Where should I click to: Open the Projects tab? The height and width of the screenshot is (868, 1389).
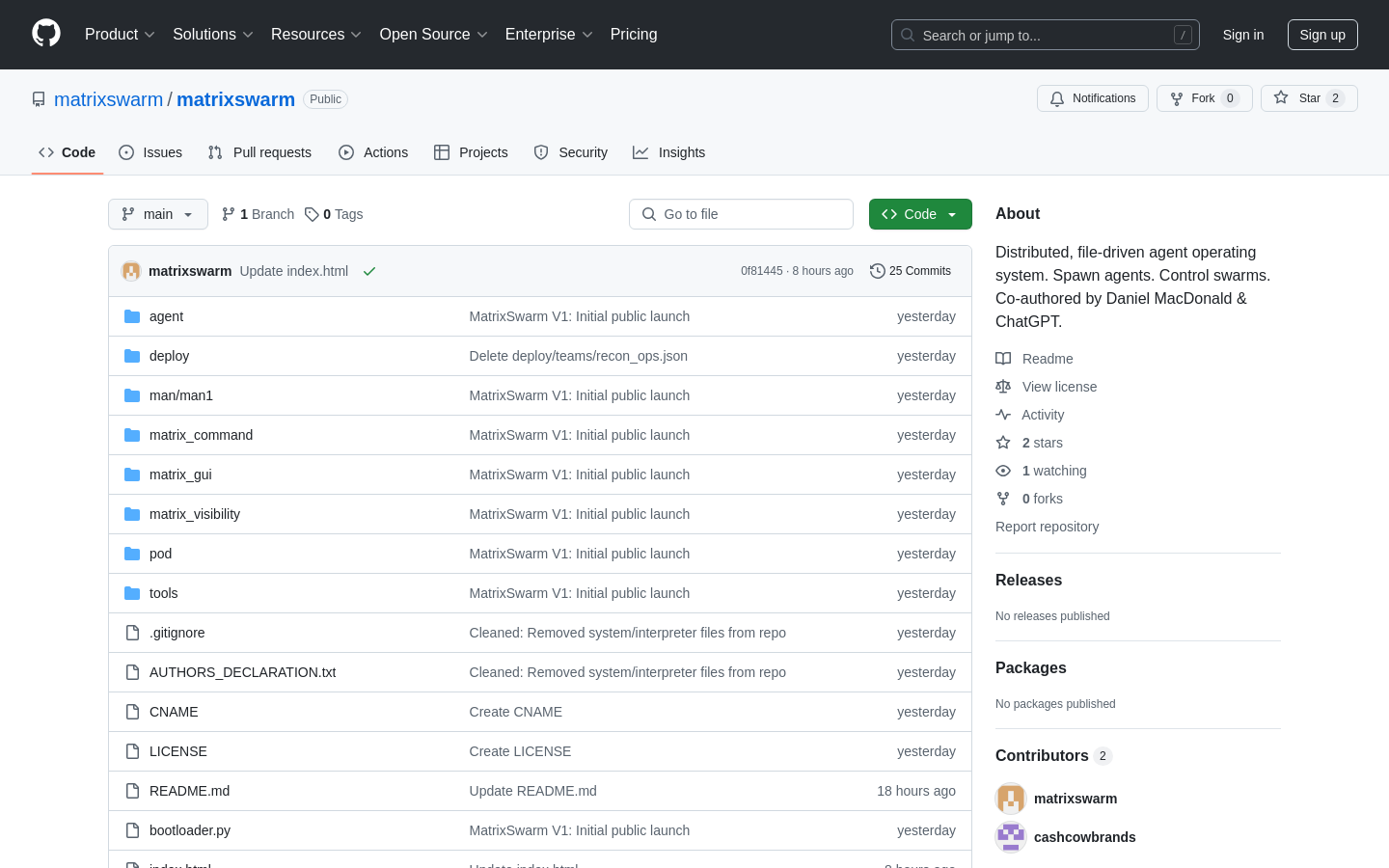click(x=471, y=152)
